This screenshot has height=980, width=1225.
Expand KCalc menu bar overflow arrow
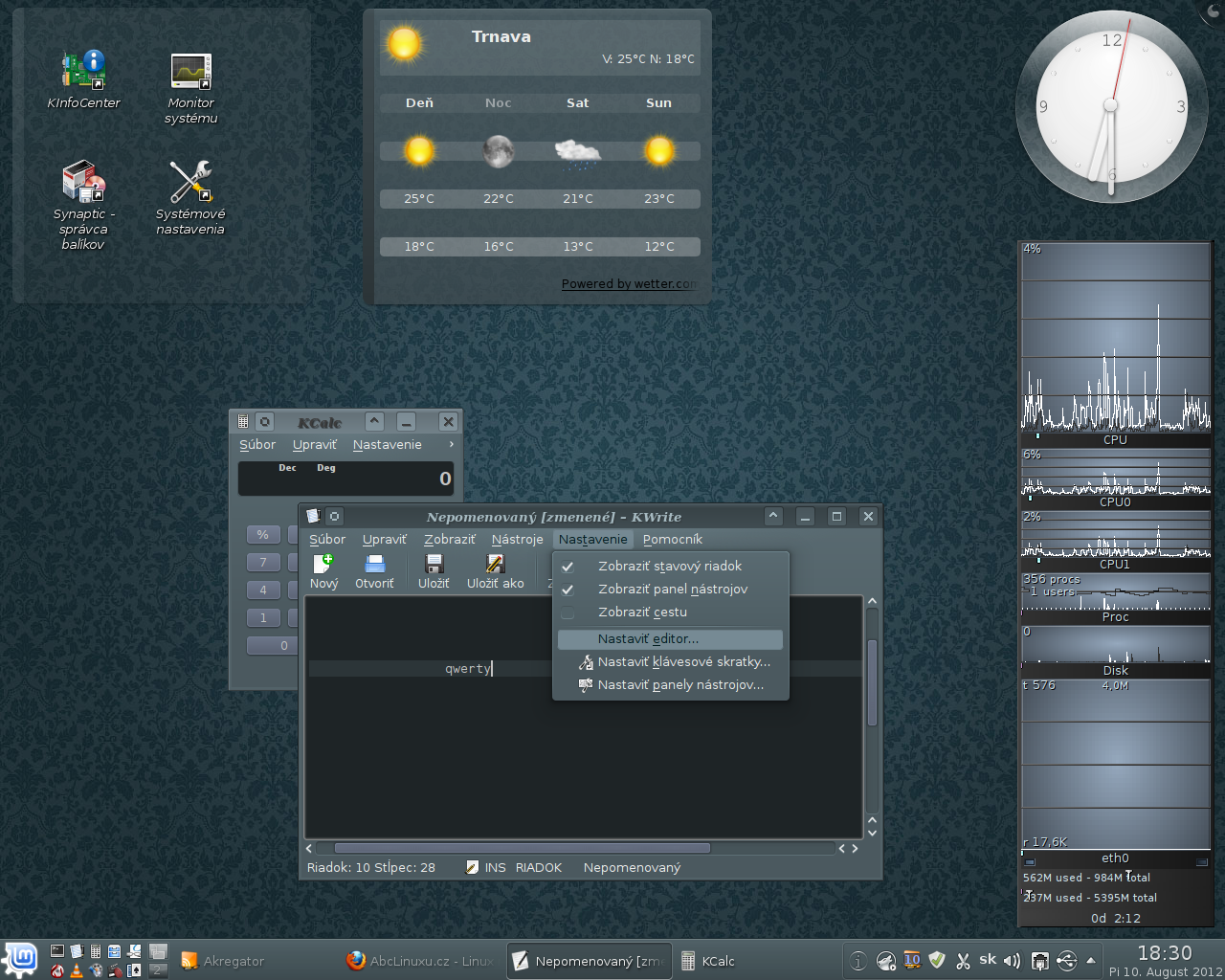click(452, 444)
